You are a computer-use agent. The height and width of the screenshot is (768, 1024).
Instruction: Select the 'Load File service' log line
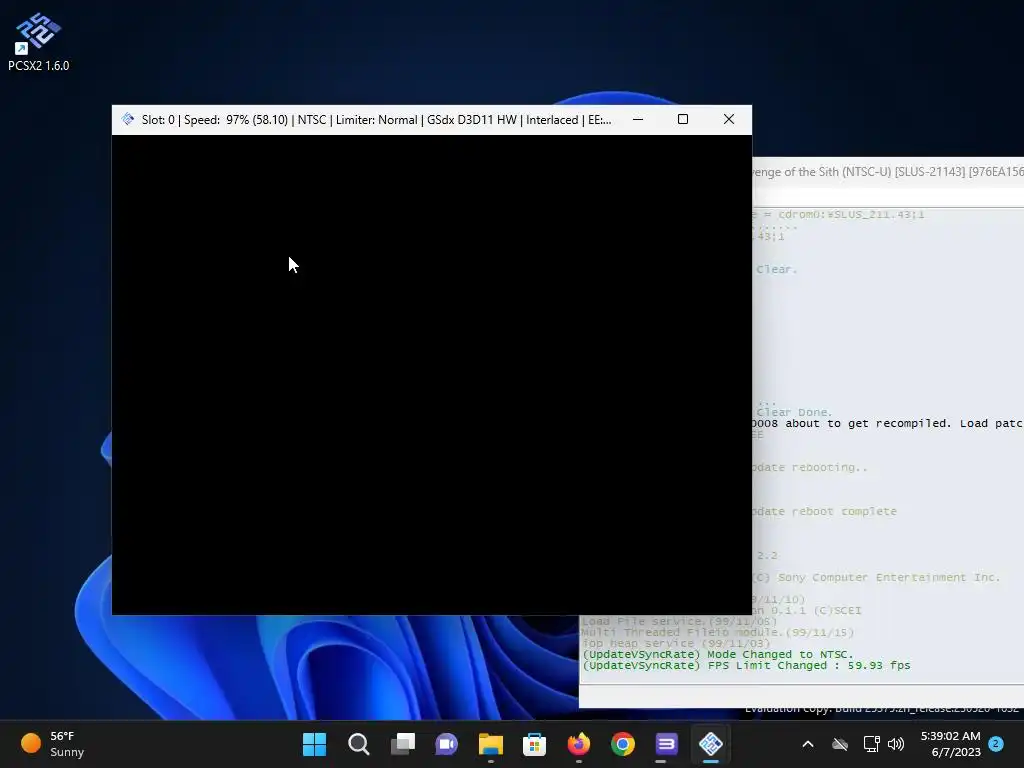679,621
